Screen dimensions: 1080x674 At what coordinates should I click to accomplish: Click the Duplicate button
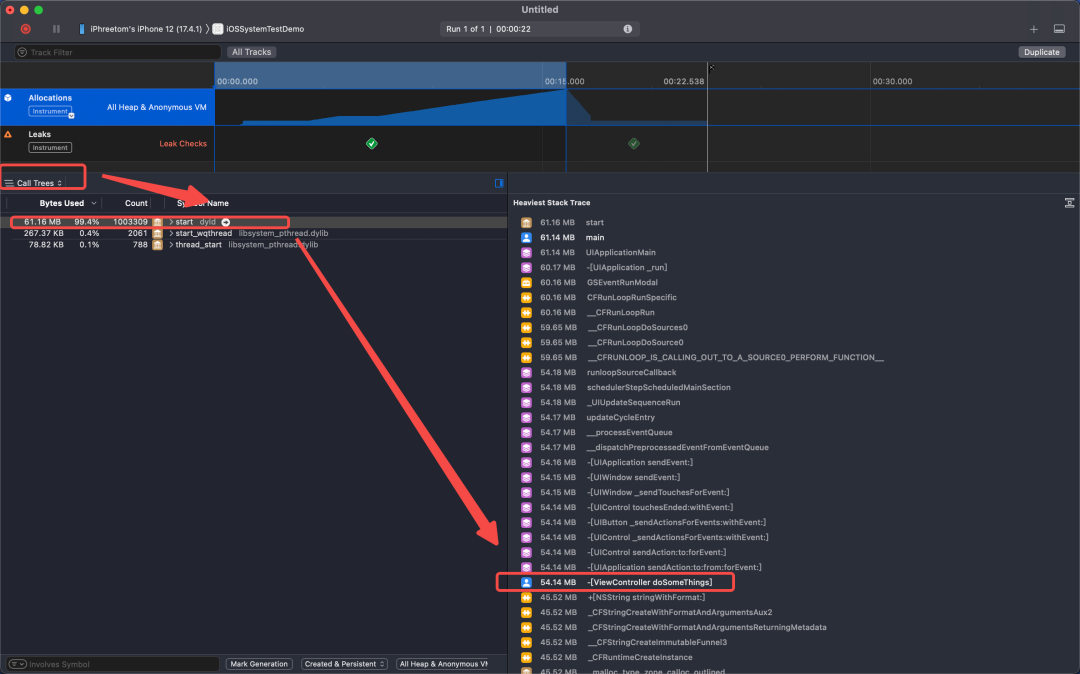[x=1041, y=52]
